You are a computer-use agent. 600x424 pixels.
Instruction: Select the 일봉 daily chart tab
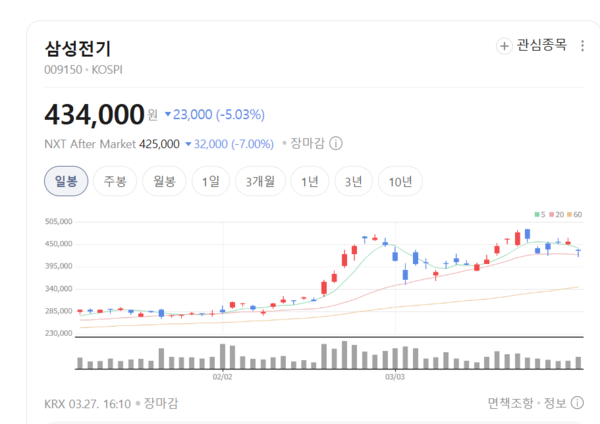[x=66, y=181]
